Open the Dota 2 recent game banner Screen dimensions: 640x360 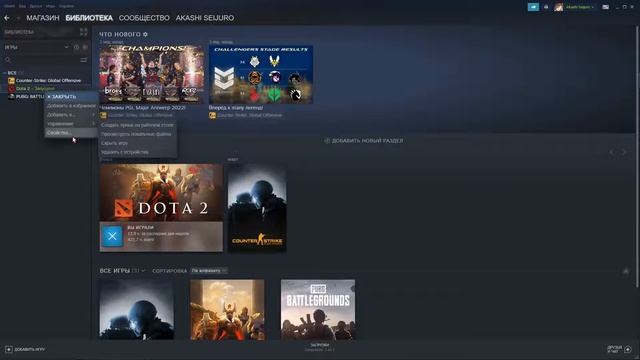click(x=161, y=193)
